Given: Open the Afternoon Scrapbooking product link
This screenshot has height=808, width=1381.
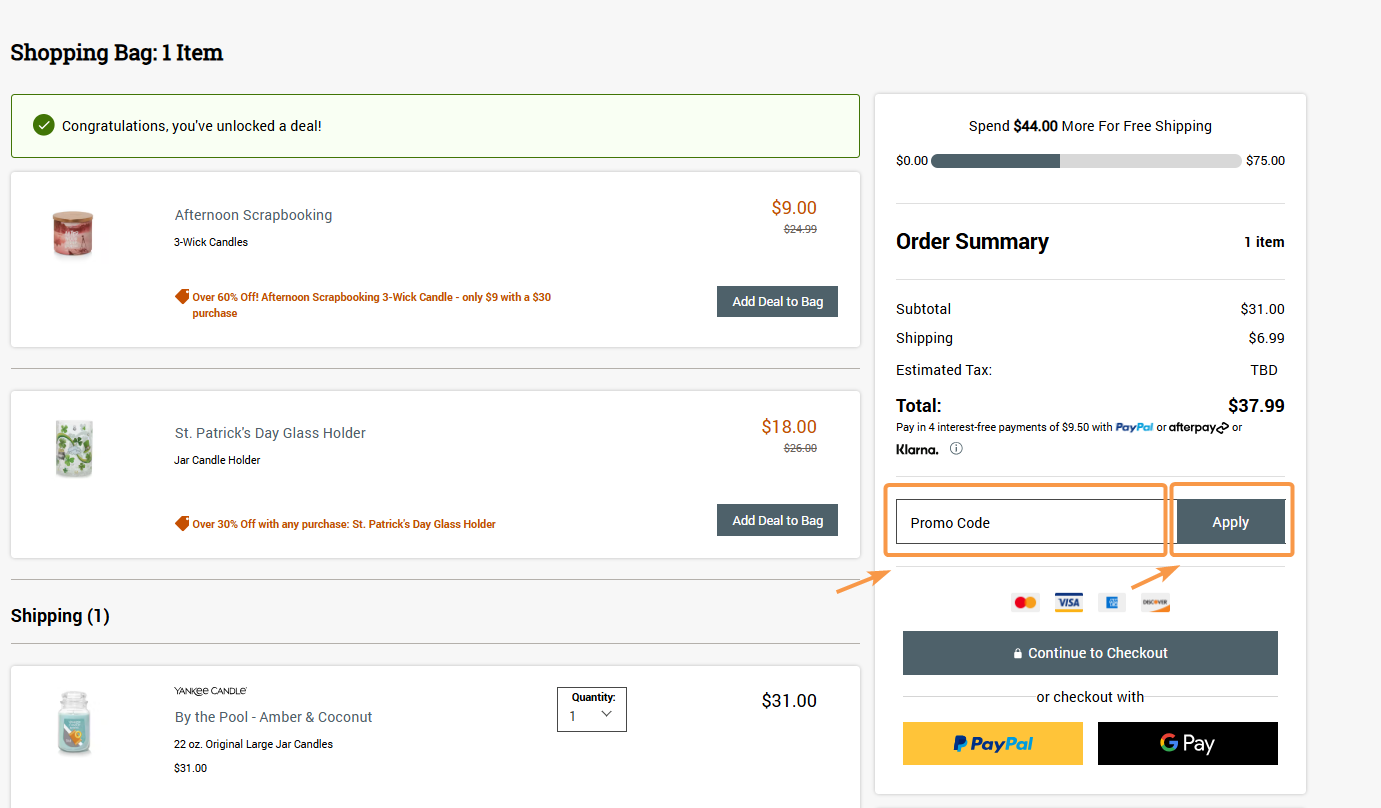Looking at the screenshot, I should click(253, 215).
